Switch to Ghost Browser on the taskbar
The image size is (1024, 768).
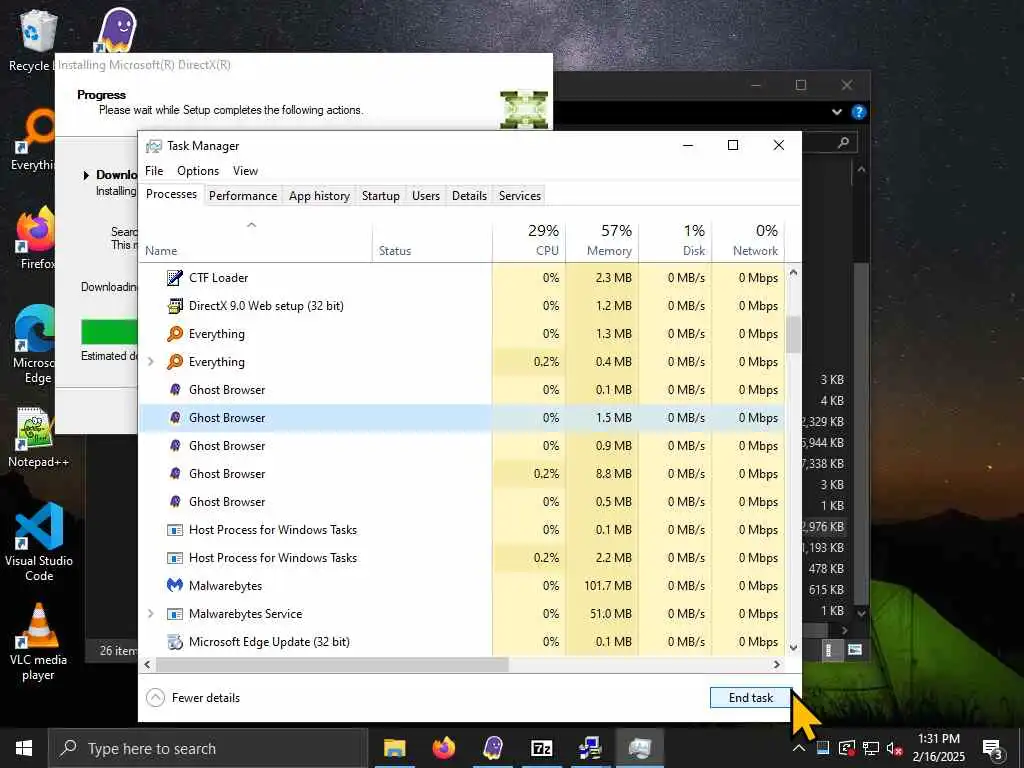coord(492,748)
